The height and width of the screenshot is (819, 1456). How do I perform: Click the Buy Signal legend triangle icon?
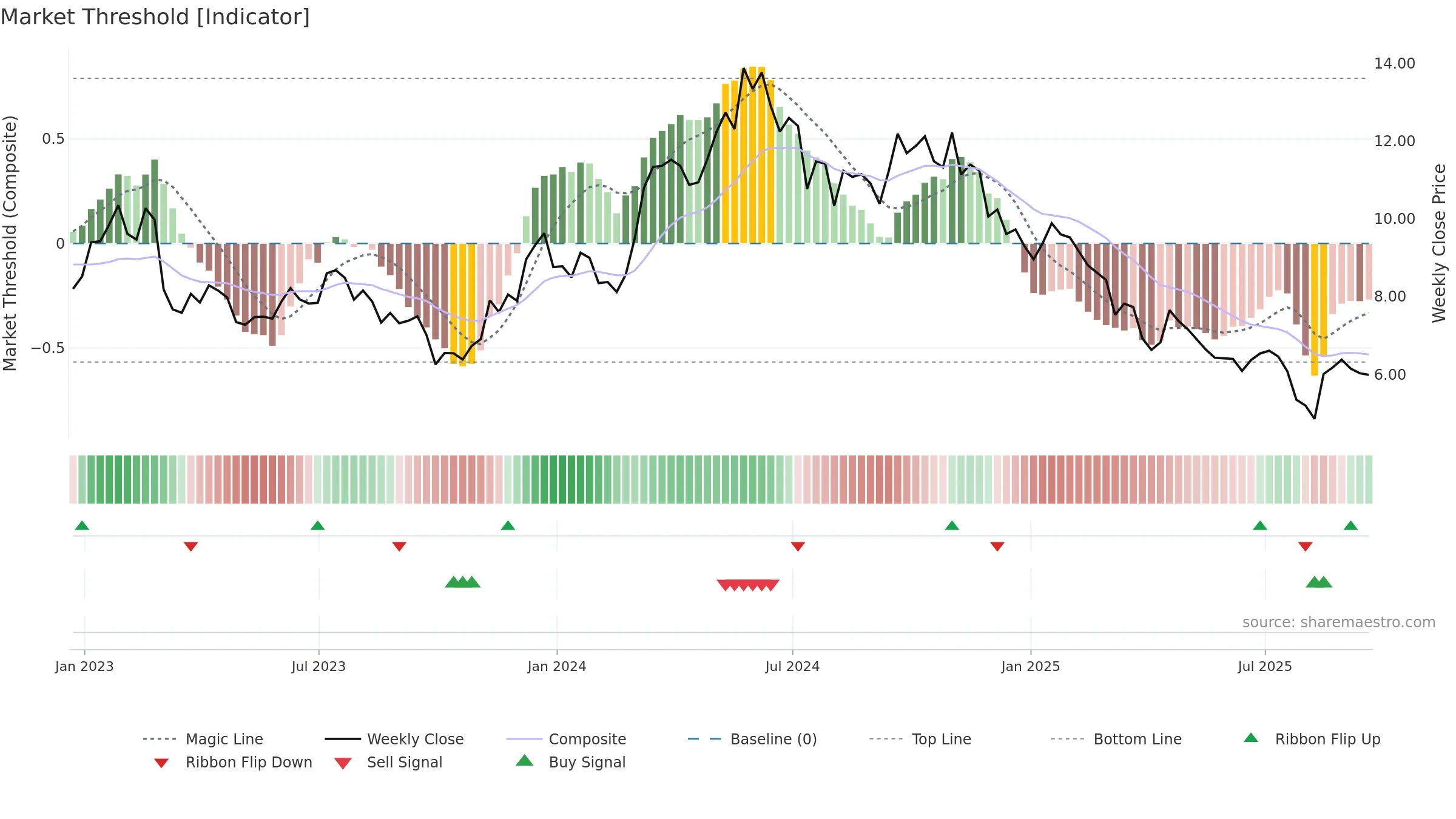[x=525, y=760]
